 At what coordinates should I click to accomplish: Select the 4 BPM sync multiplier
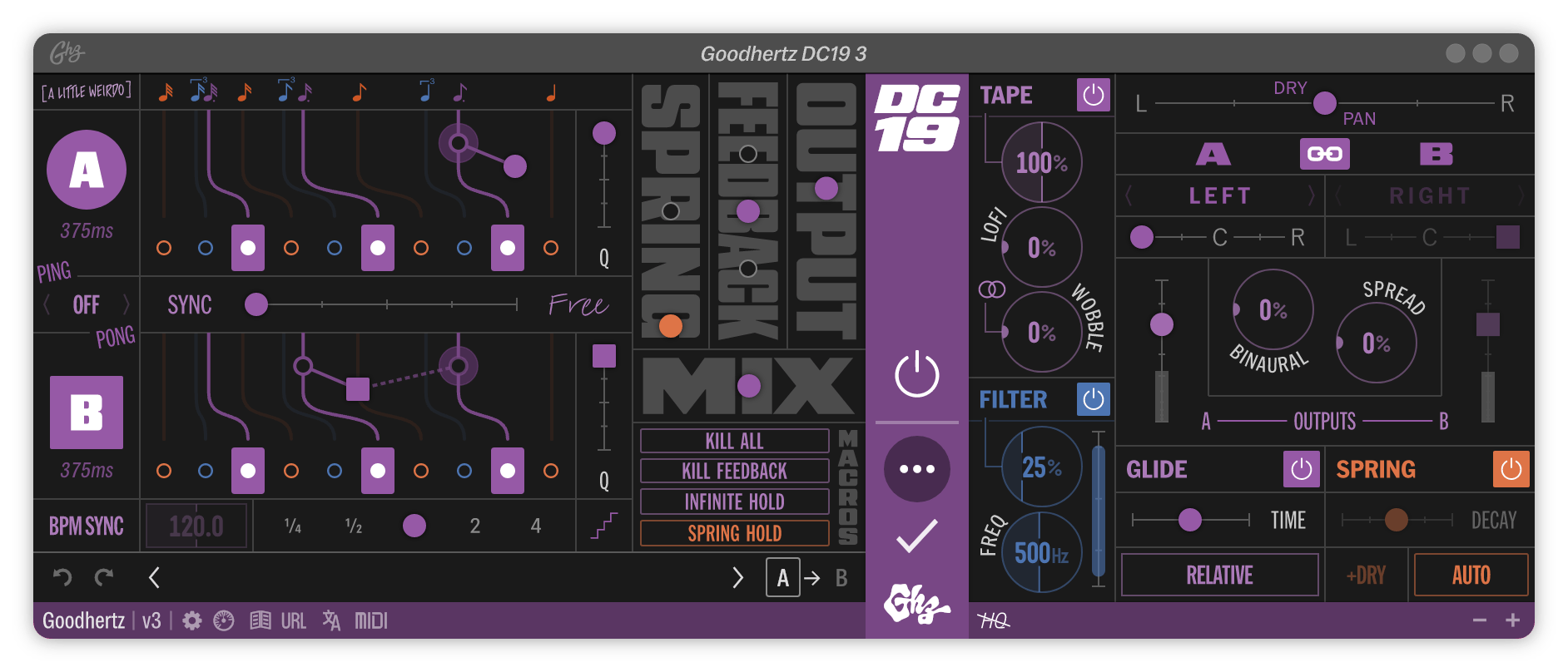(x=536, y=526)
